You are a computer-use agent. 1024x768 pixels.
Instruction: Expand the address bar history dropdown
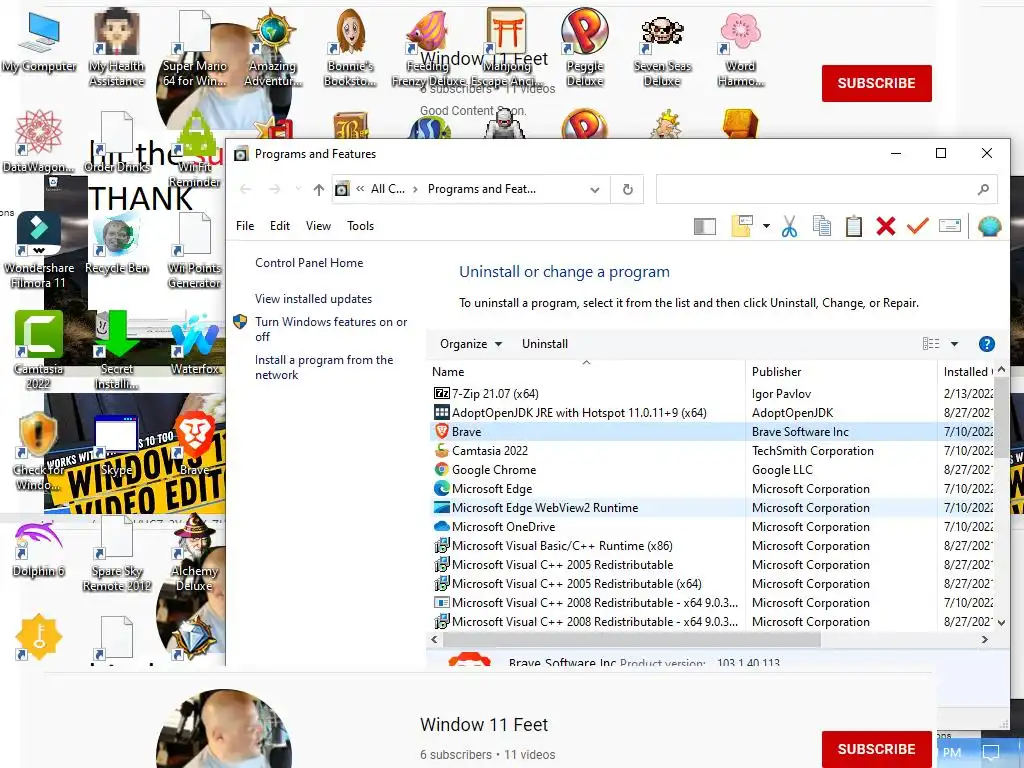click(594, 189)
